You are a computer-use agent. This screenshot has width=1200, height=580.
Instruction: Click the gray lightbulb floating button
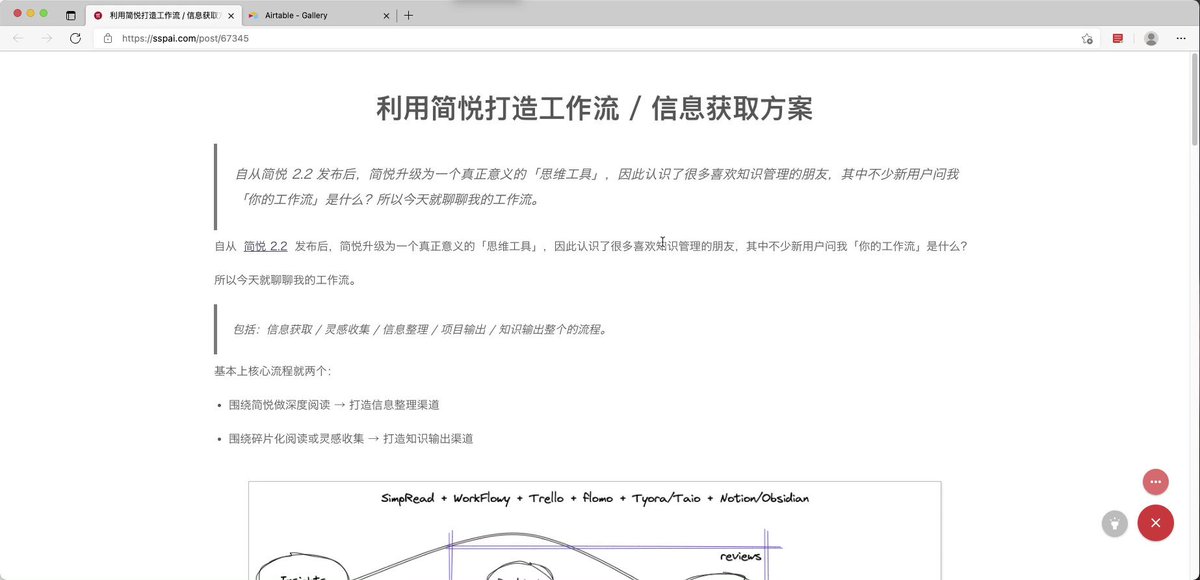tap(1114, 522)
